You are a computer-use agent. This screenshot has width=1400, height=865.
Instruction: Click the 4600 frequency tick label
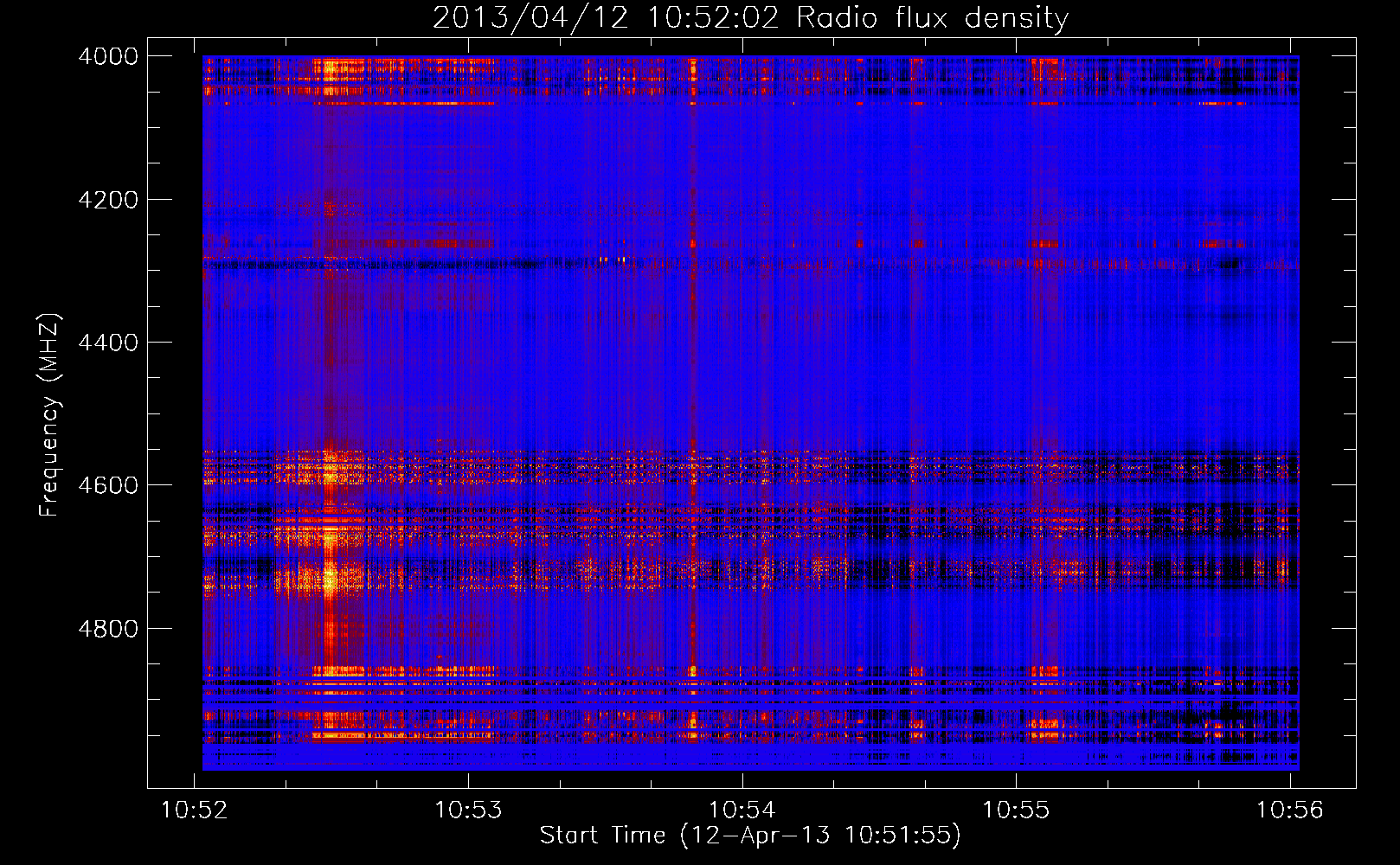point(108,485)
